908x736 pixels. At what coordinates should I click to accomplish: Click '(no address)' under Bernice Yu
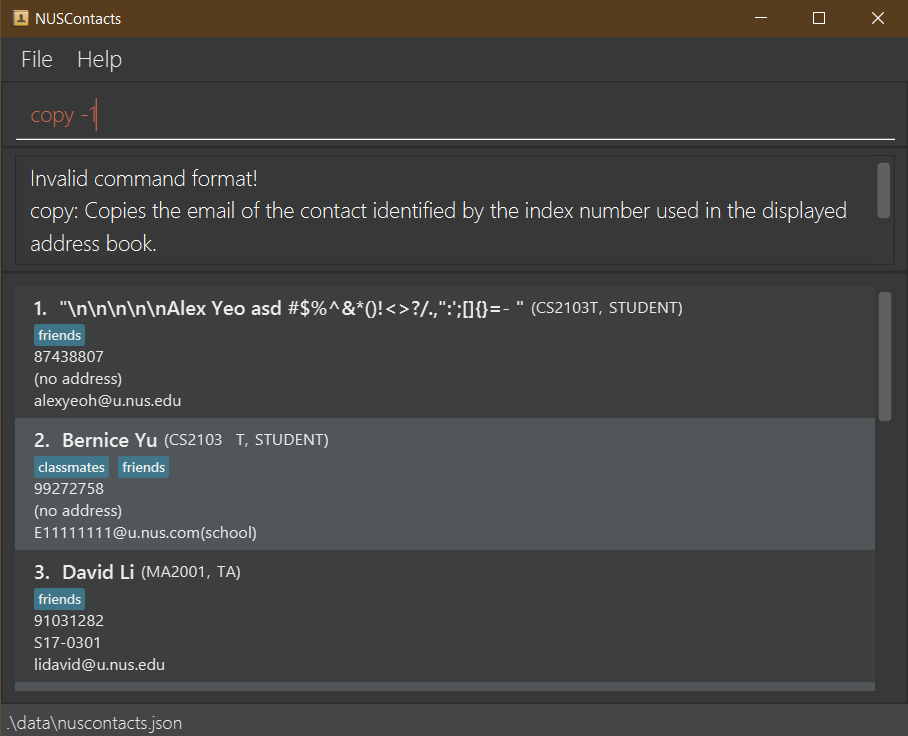(x=78, y=511)
